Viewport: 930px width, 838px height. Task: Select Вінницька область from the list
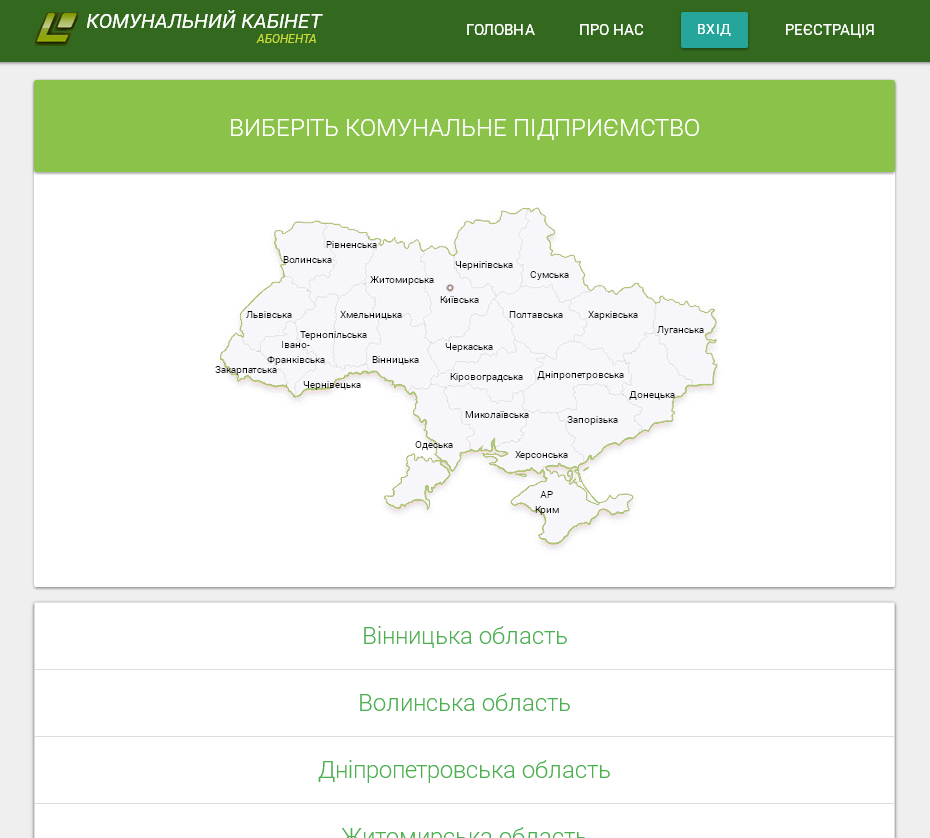pyautogui.click(x=464, y=636)
